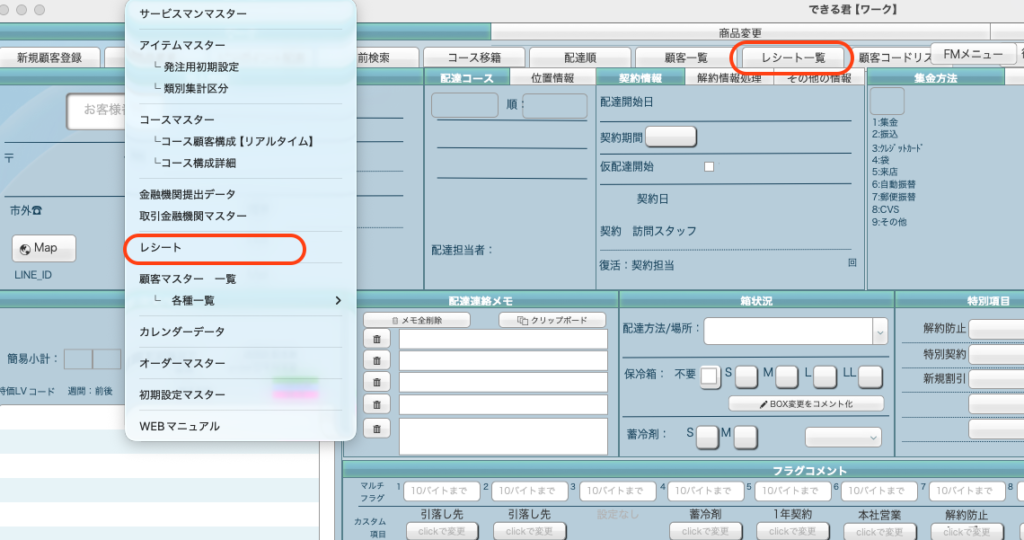Toggle the 仮配達開始 checkbox
The image size is (1024, 540).
709,167
